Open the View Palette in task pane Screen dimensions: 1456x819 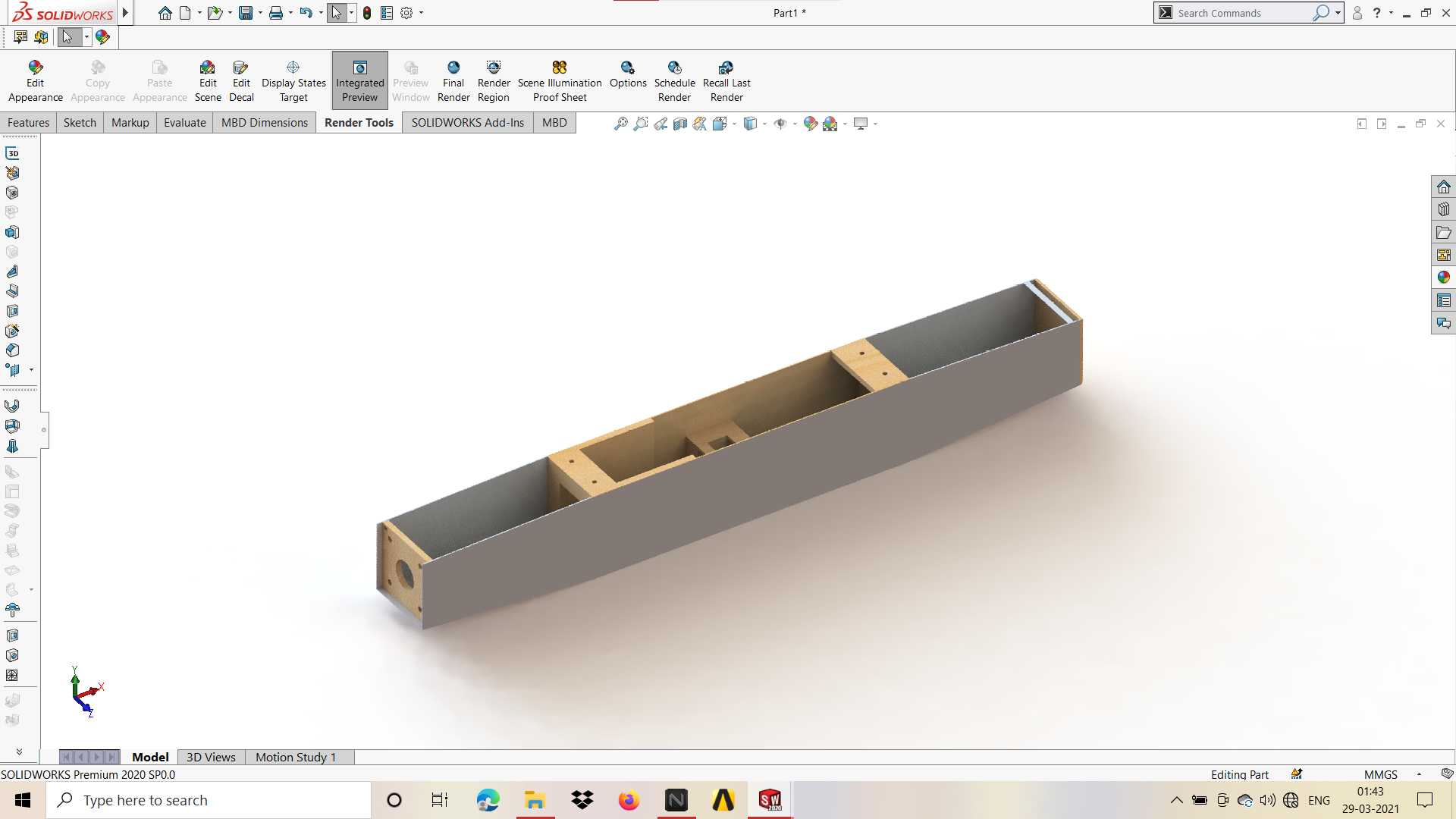pyautogui.click(x=1443, y=255)
